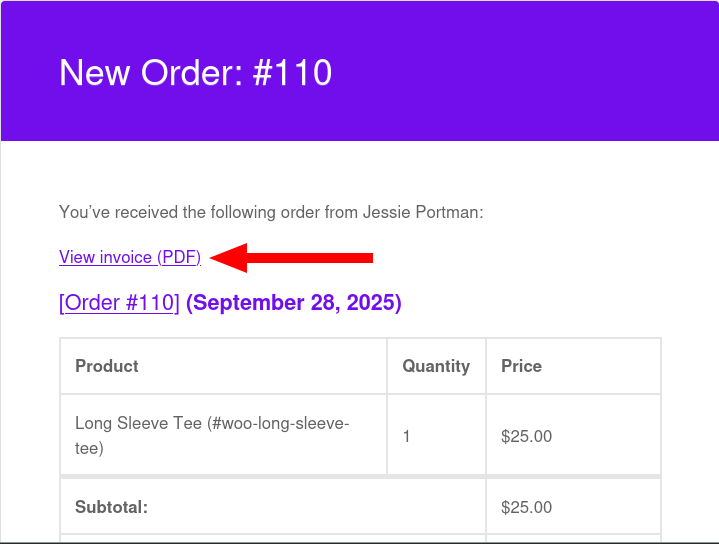Open the View invoice (PDF) link

tap(129, 257)
